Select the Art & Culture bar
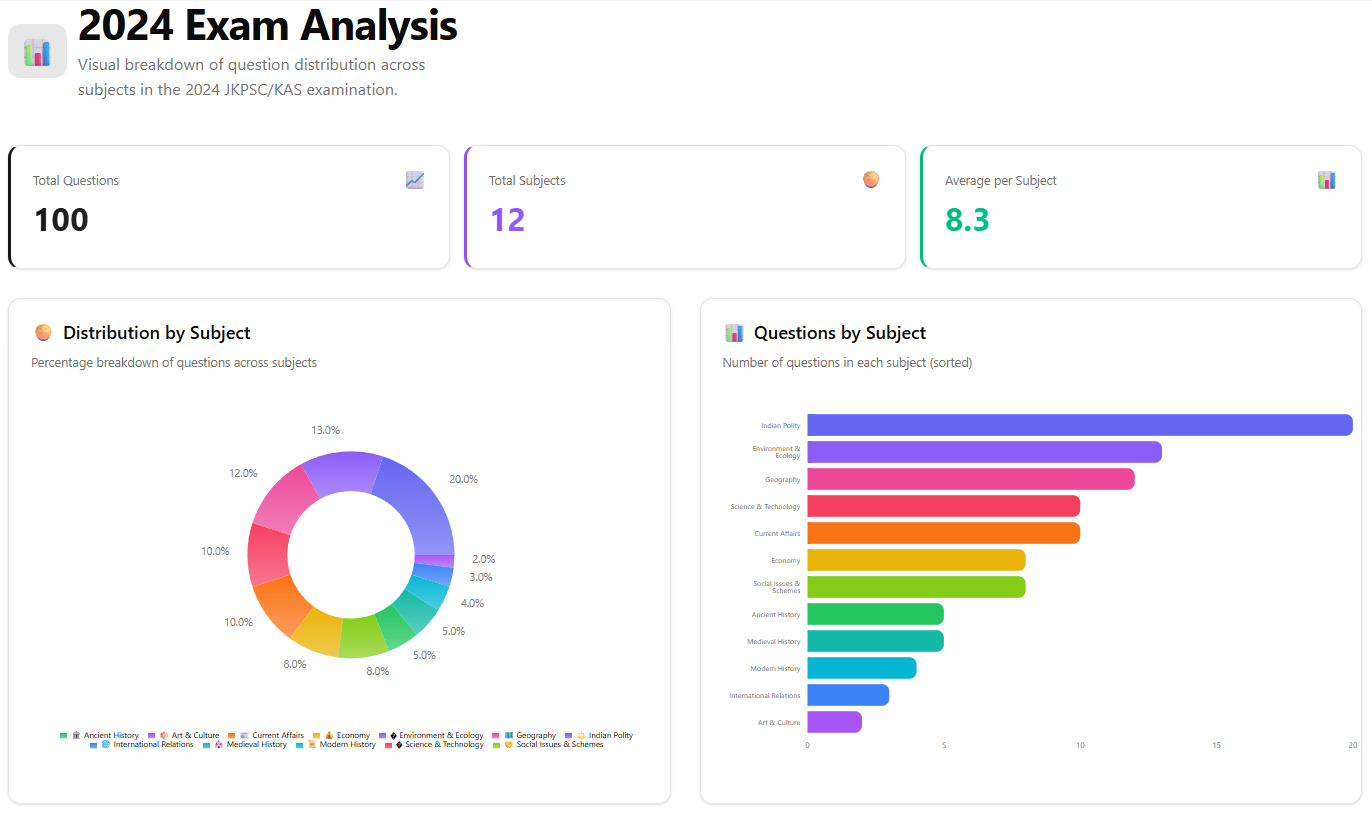Viewport: 1372px width, 818px height. pos(834,722)
